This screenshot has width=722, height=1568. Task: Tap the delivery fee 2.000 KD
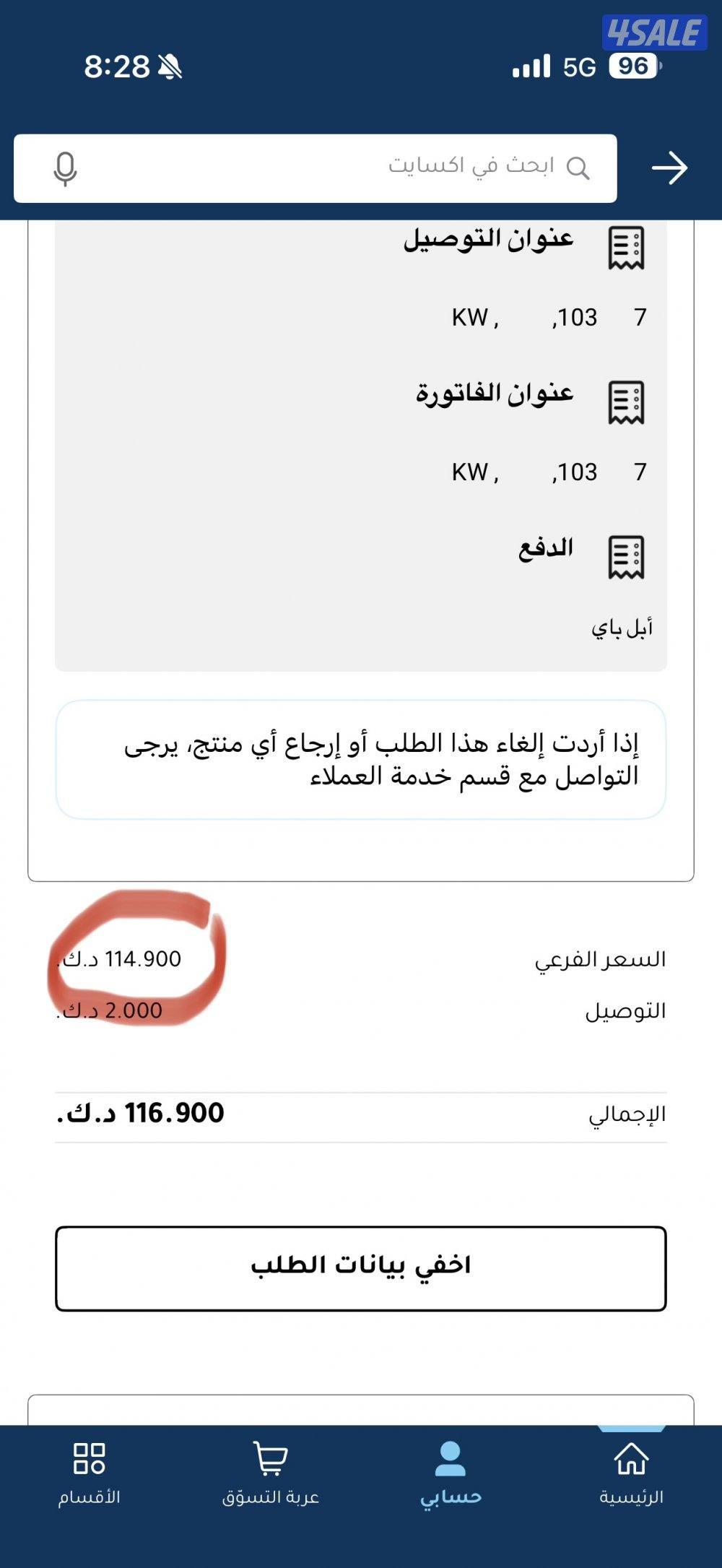tap(110, 1010)
